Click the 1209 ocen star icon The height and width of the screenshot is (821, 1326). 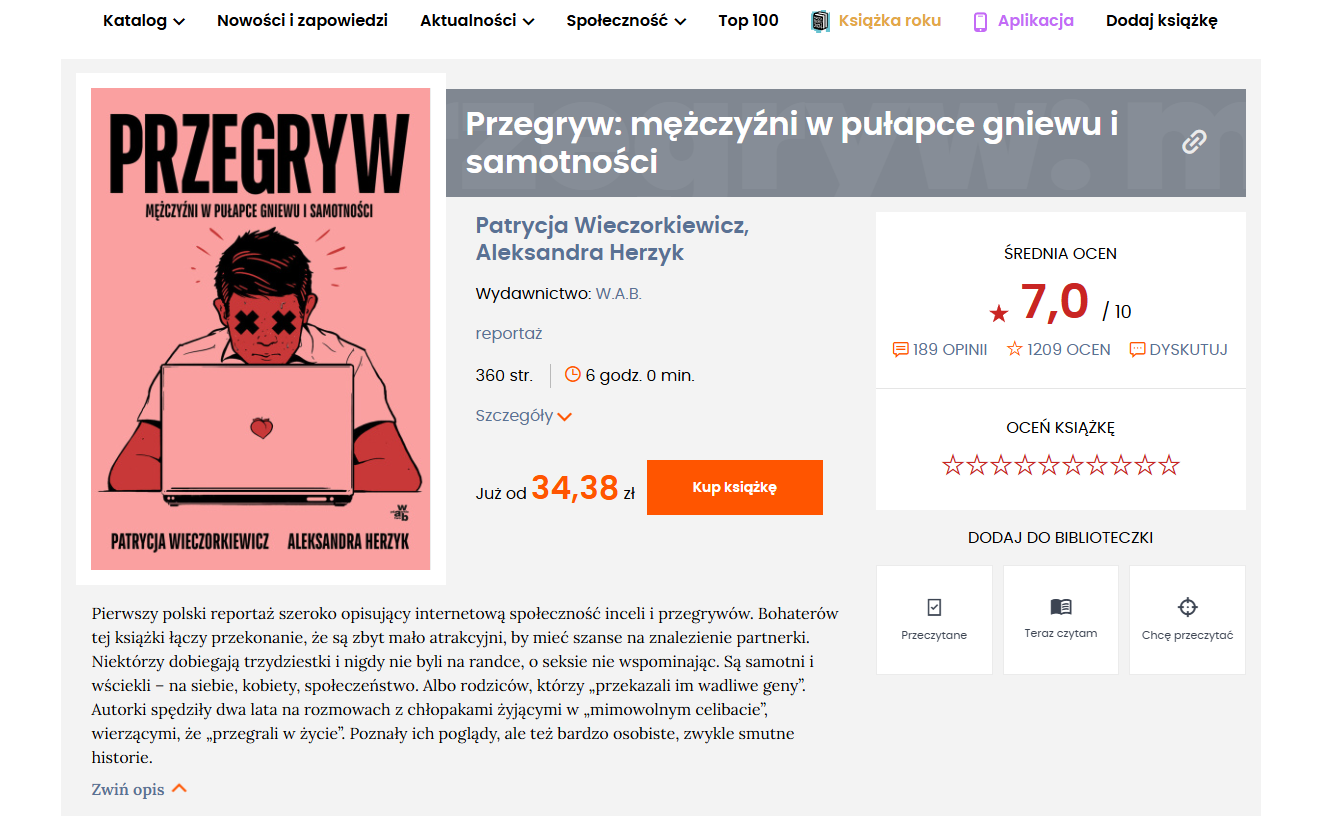click(x=1015, y=349)
